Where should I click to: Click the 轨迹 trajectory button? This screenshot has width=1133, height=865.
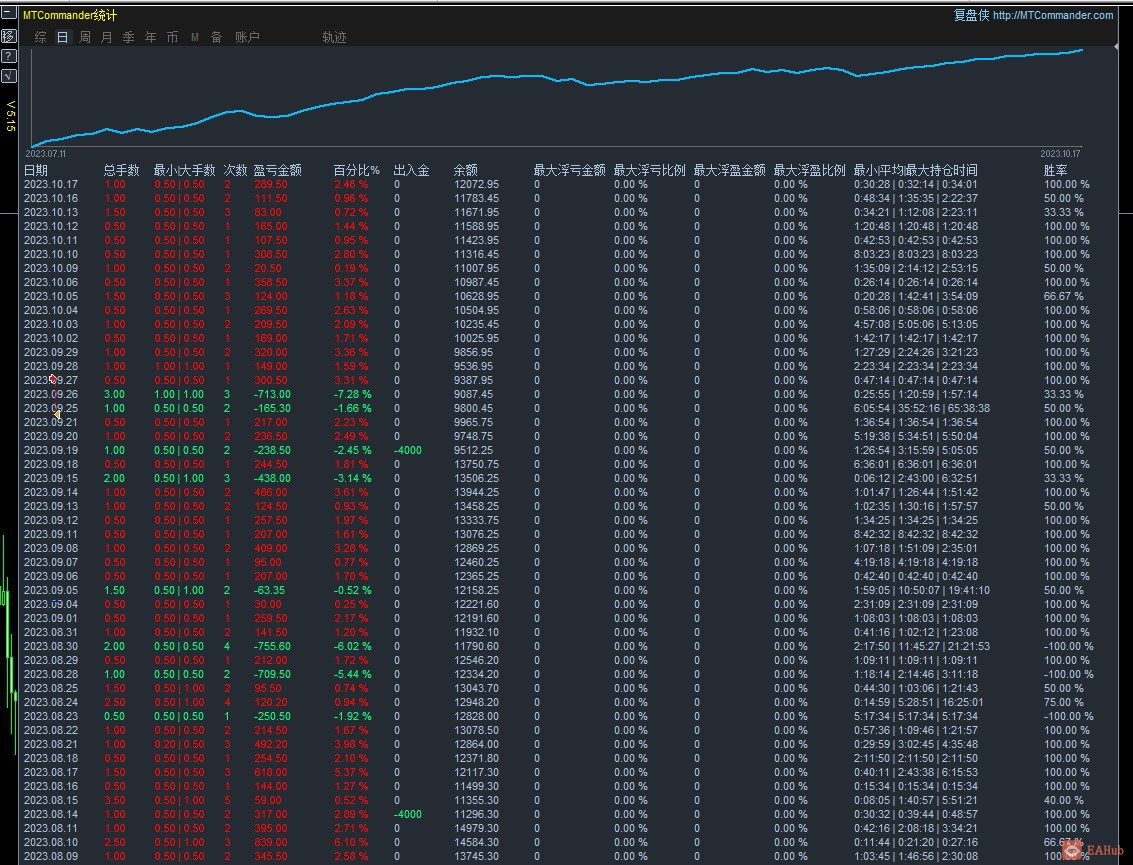point(334,38)
